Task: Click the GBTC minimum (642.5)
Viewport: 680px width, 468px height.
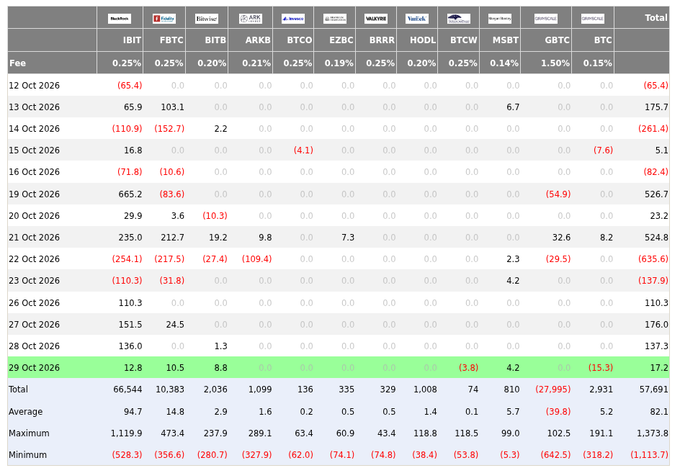Action: click(555, 455)
